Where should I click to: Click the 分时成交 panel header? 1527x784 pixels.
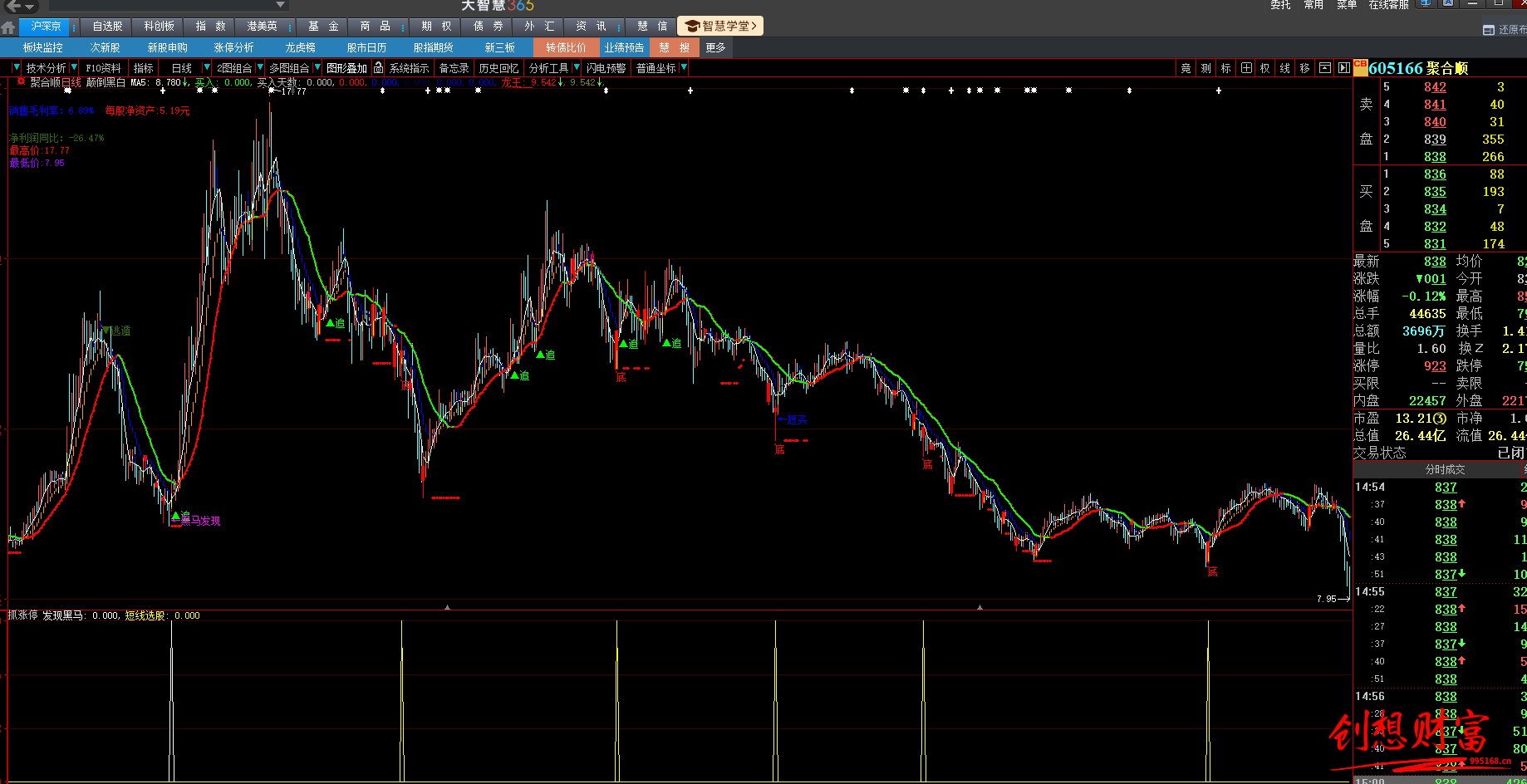[1445, 470]
